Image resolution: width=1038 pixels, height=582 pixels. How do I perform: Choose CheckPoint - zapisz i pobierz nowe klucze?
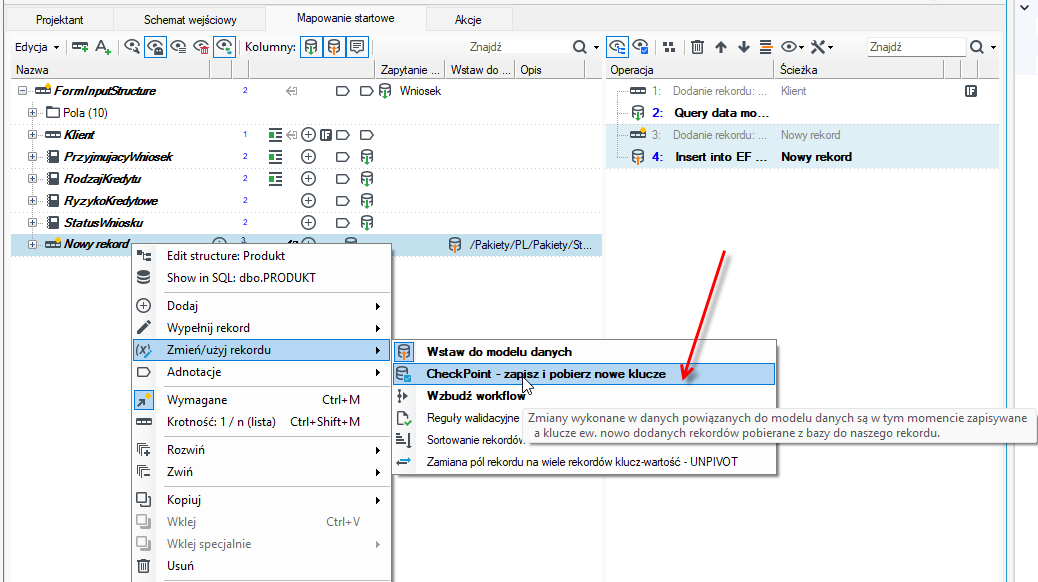click(x=584, y=374)
